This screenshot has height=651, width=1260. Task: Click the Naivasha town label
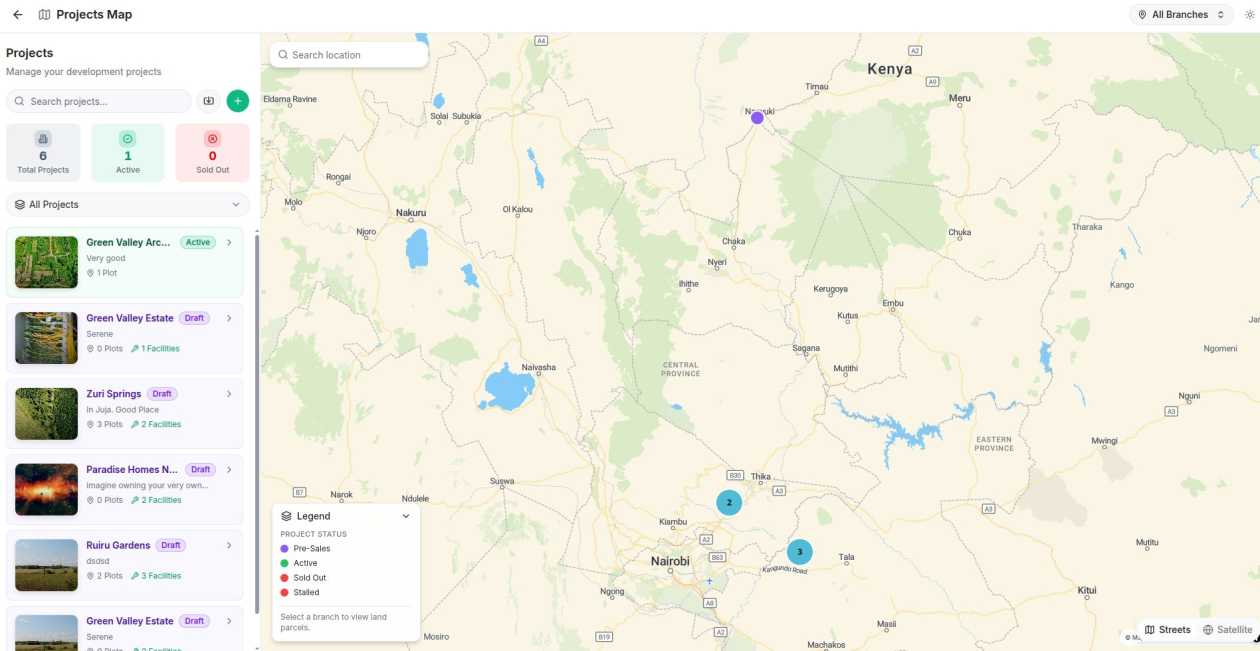(x=538, y=367)
